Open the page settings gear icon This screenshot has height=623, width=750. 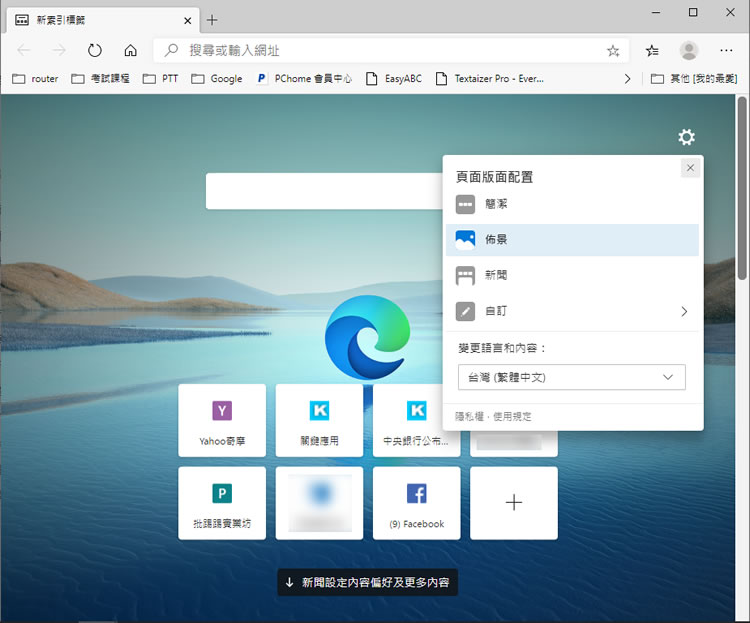[686, 137]
